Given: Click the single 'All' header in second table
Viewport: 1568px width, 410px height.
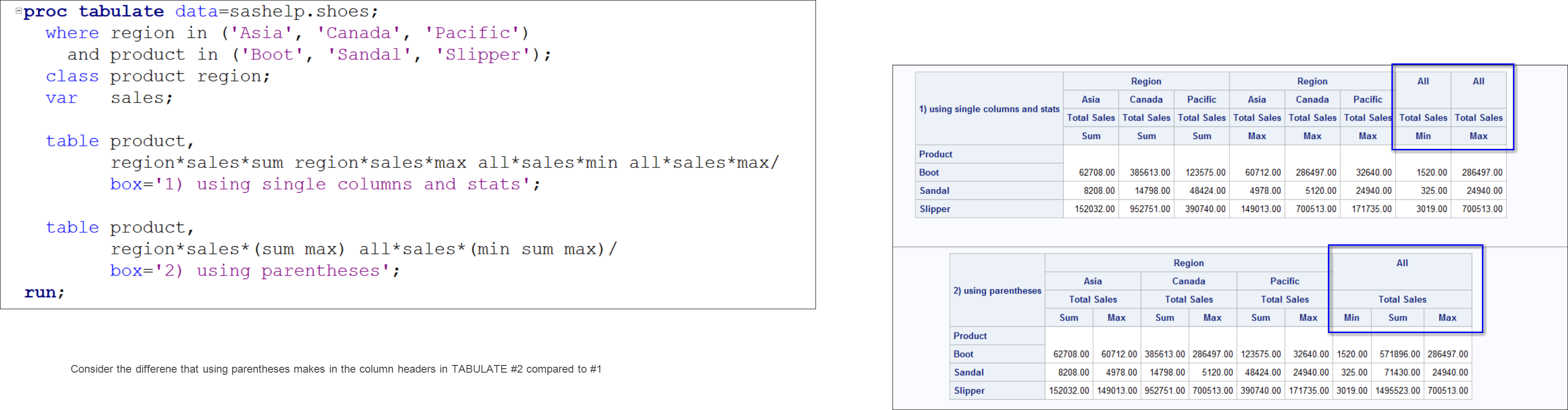Looking at the screenshot, I should 1402,263.
